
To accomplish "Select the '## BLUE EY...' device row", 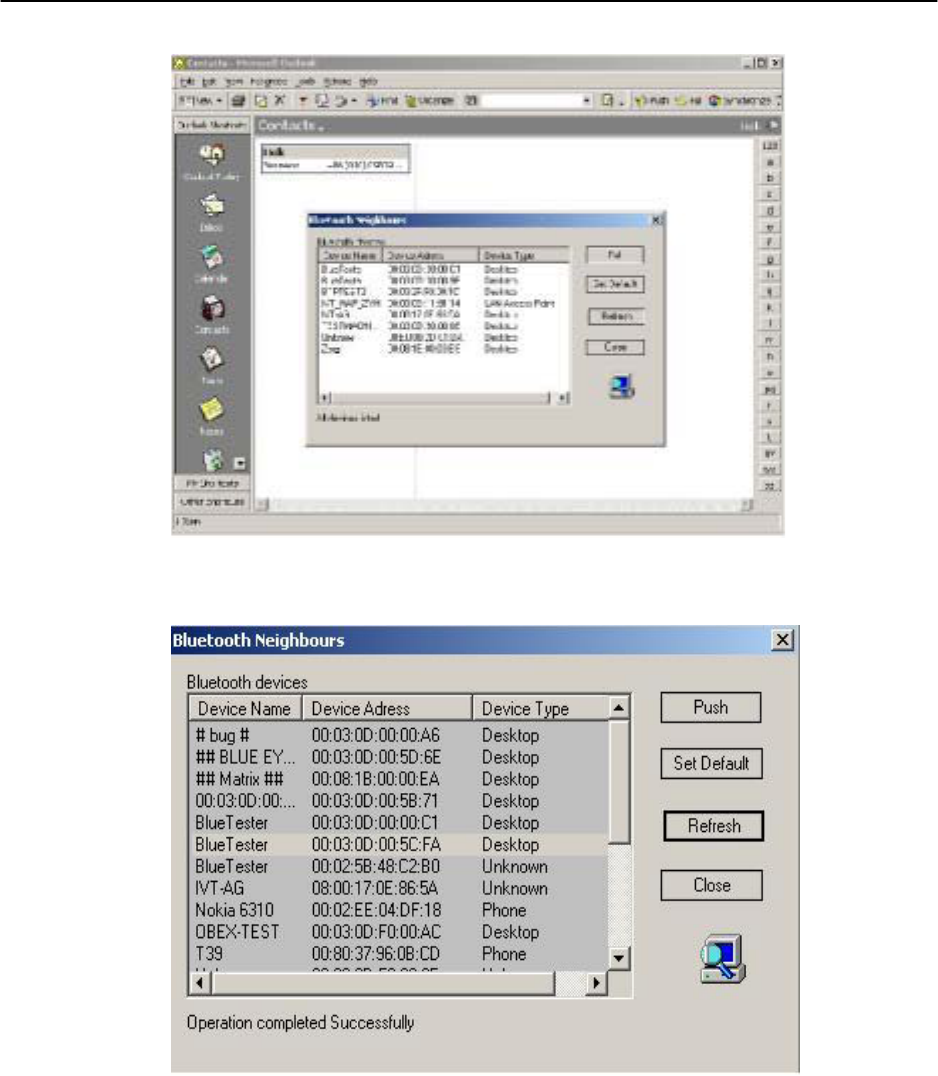I will click(x=399, y=758).
